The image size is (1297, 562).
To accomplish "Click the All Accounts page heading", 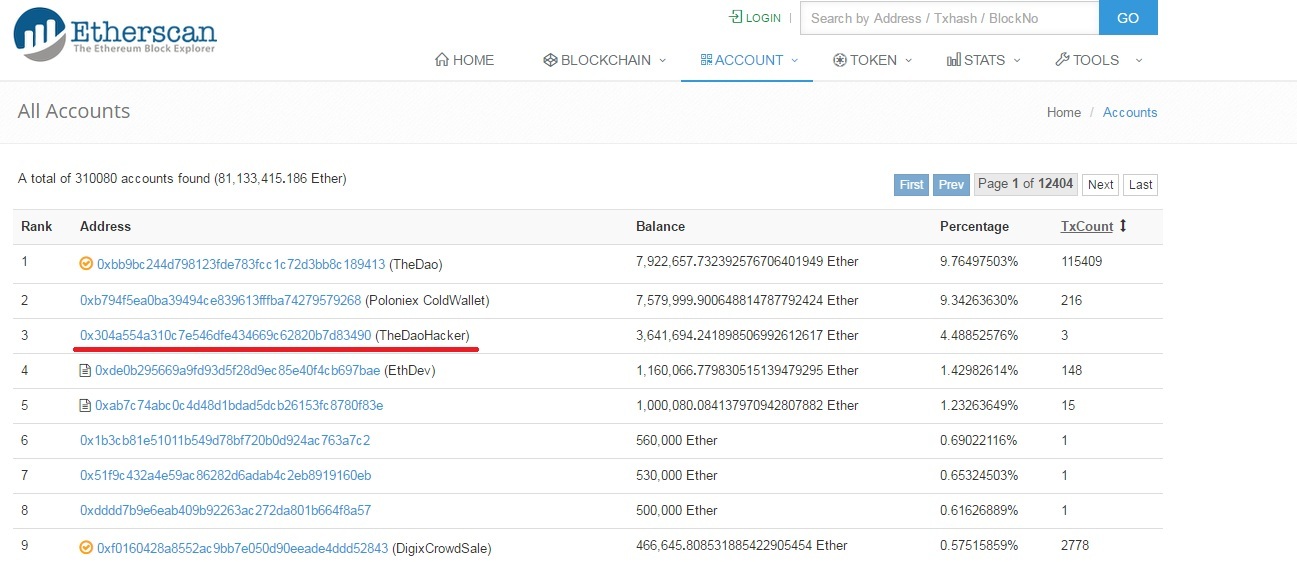I will pos(74,111).
